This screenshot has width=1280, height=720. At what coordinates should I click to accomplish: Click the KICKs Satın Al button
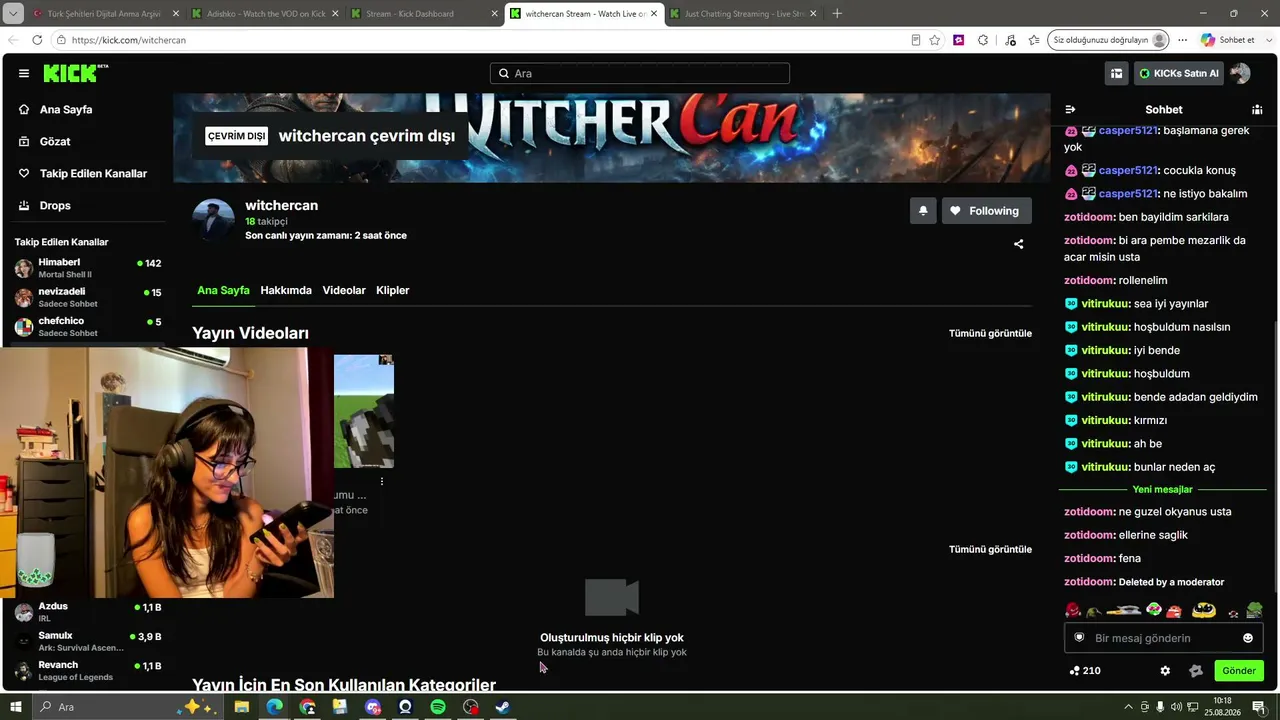pos(1179,73)
